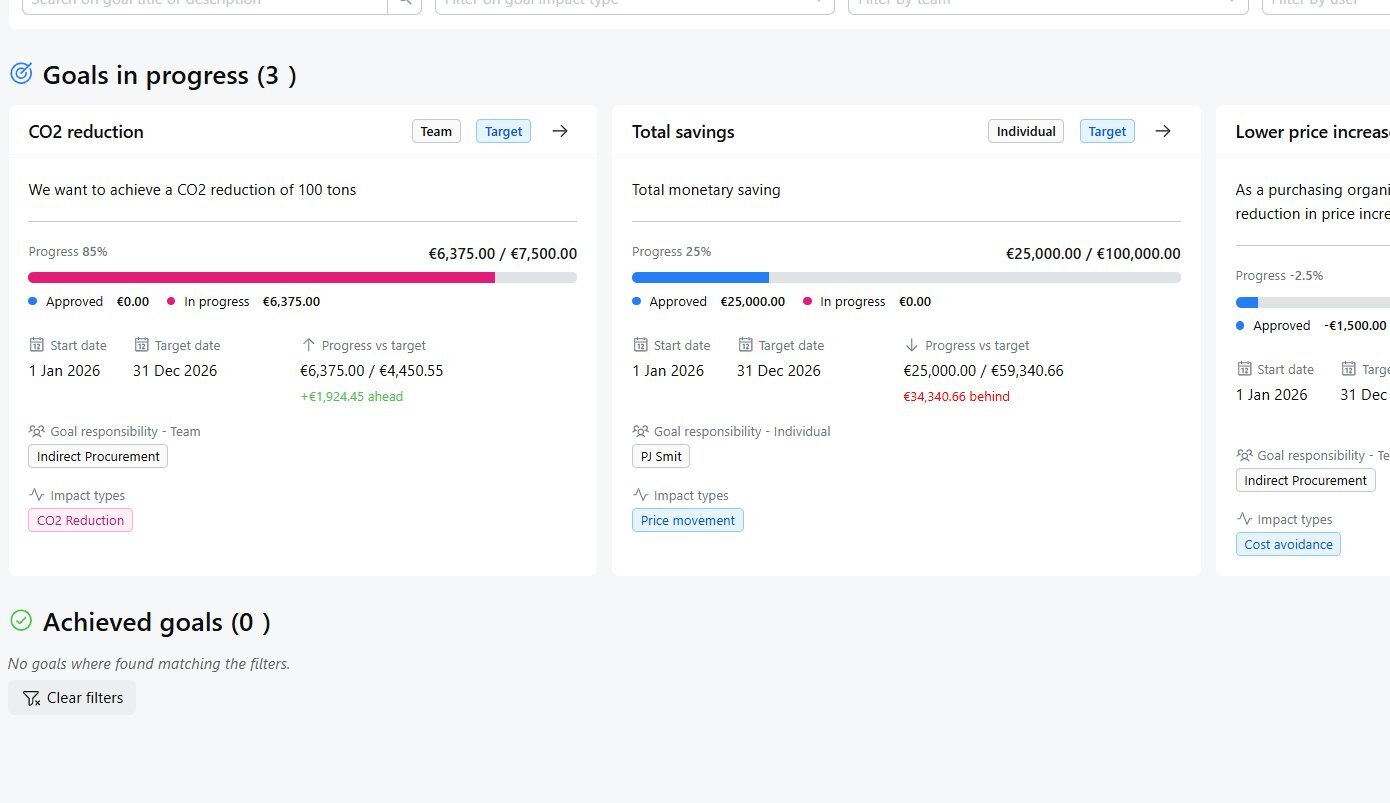Click the '+€1,924.45 ahead' green text
Screen dimensions: 1390x803
coord(351,396)
